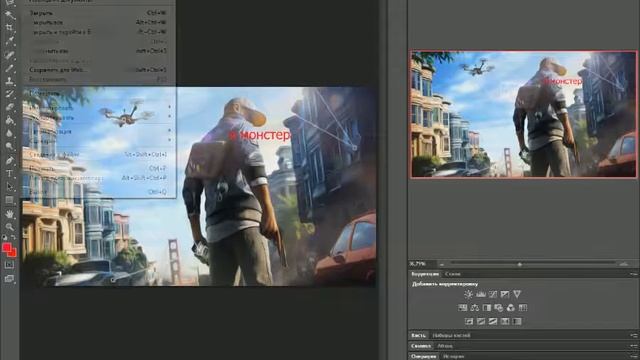Open the История panel tab
This screenshot has height=360, width=640.
[x=453, y=356]
